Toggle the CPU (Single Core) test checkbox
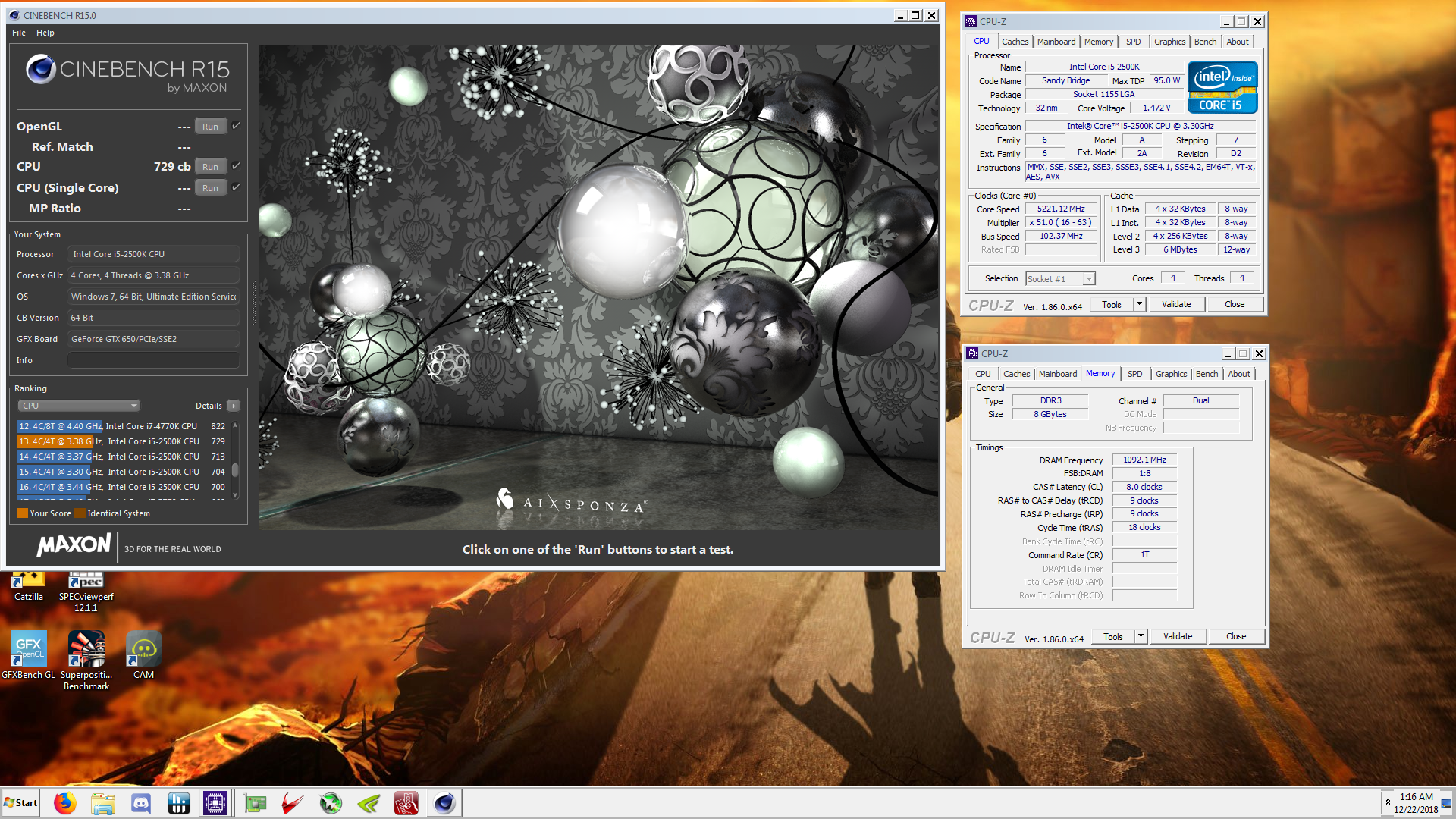 [236, 187]
